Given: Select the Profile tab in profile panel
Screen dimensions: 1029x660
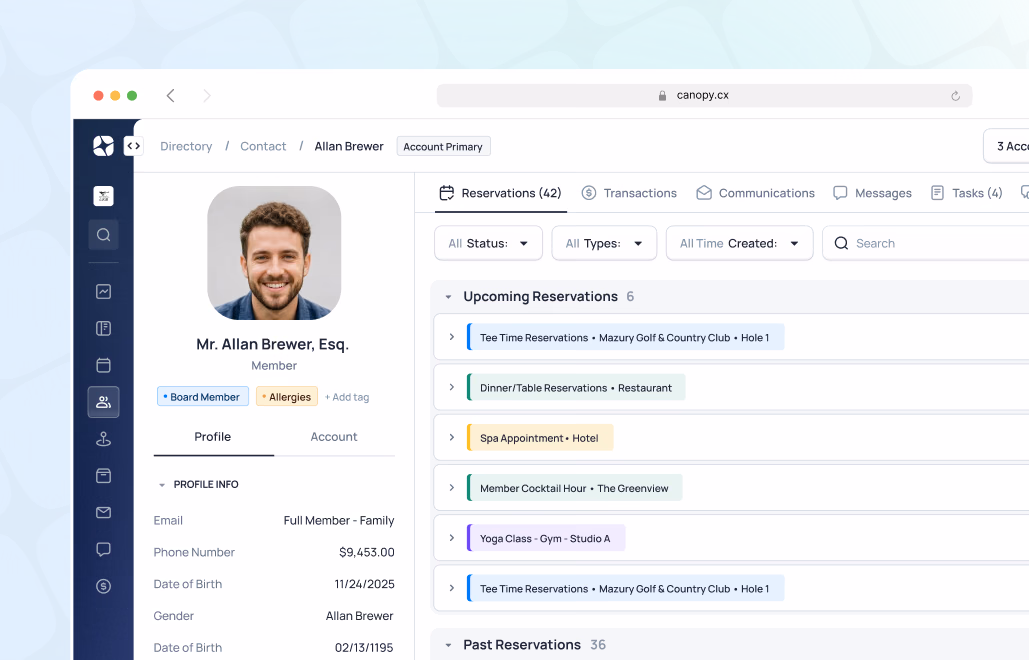Looking at the screenshot, I should pos(213,437).
